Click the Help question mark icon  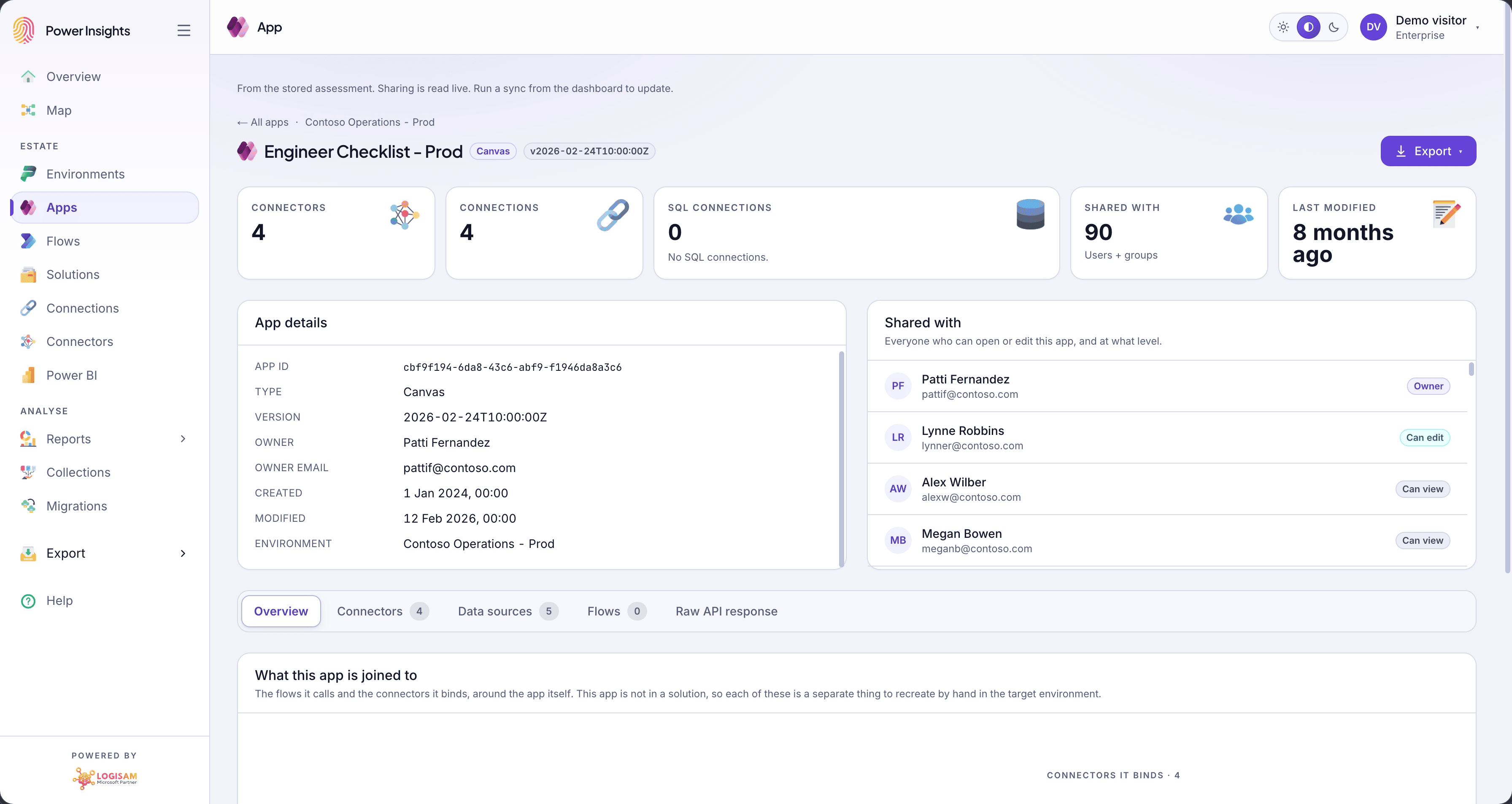coord(28,601)
